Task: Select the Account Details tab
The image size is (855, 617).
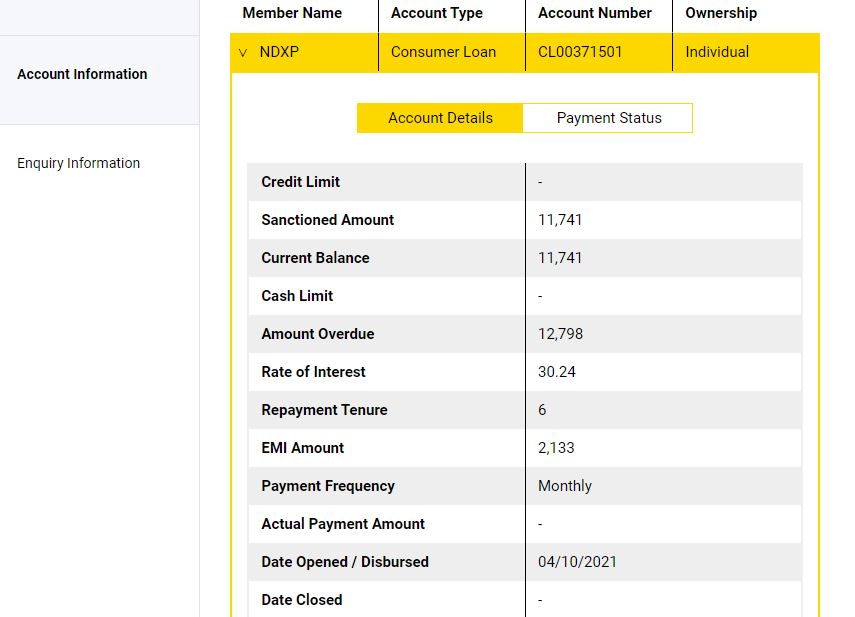Action: pos(440,118)
